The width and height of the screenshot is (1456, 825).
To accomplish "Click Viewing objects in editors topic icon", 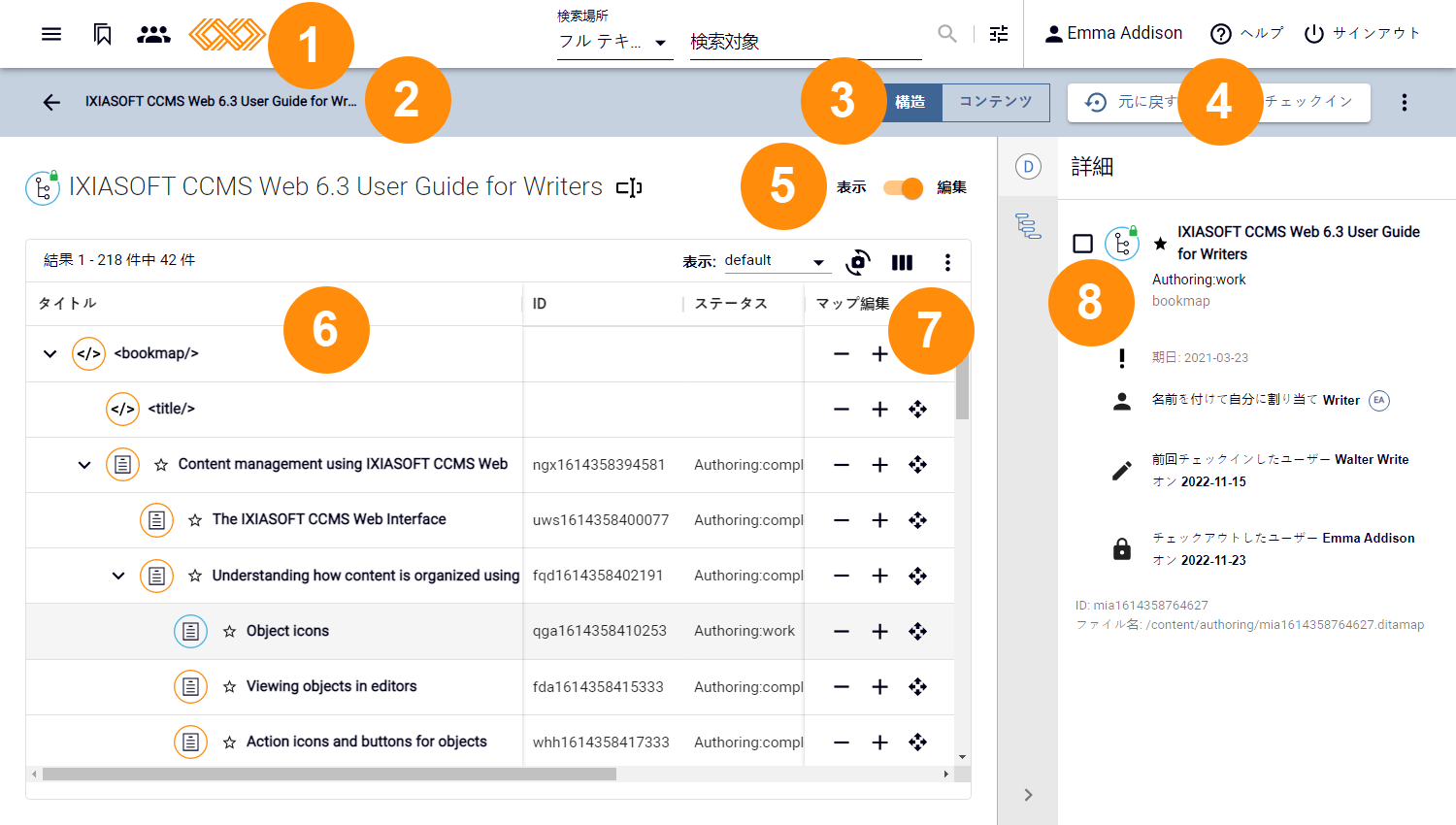I will tap(190, 686).
